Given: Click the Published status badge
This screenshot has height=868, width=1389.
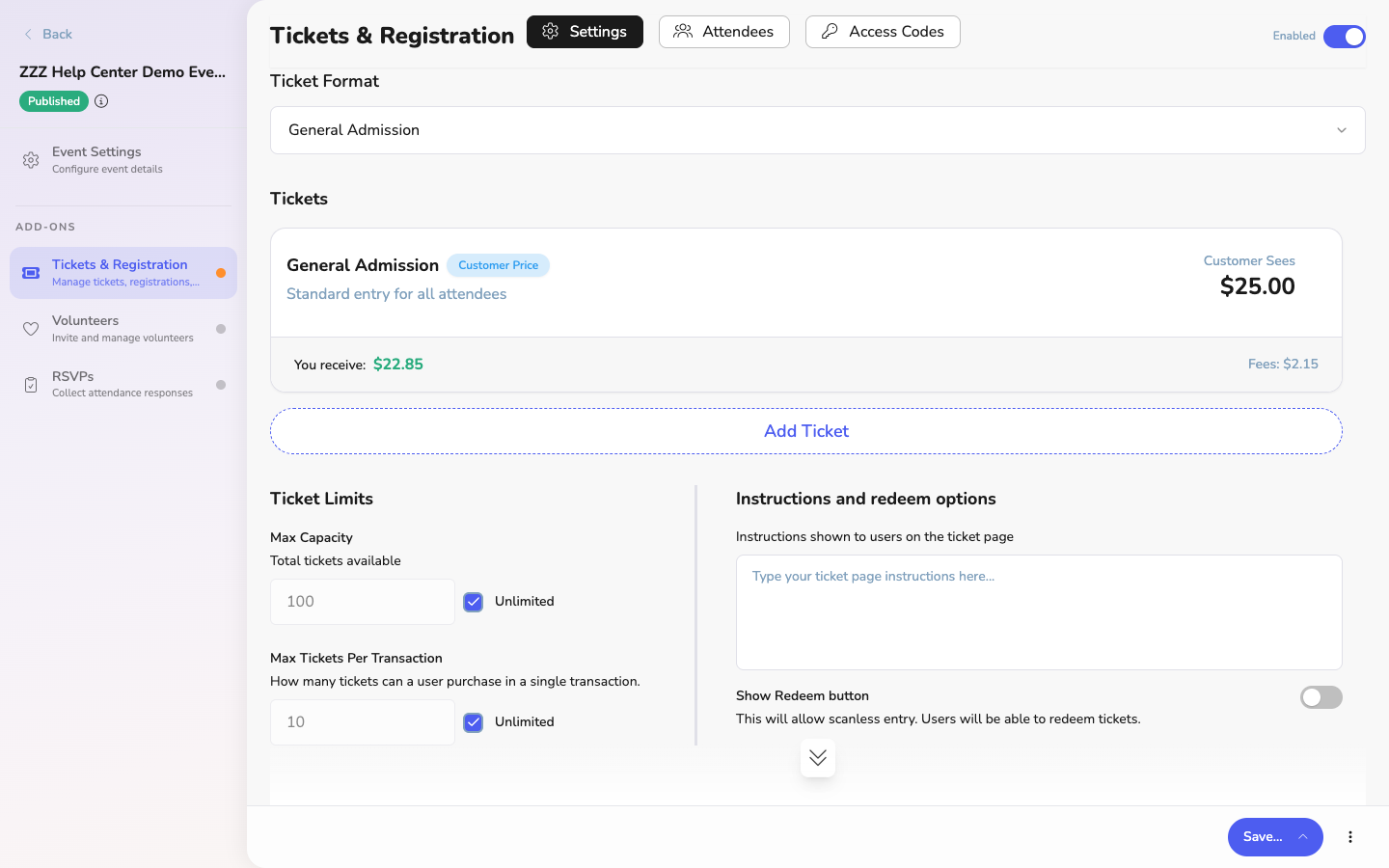Looking at the screenshot, I should tap(54, 101).
